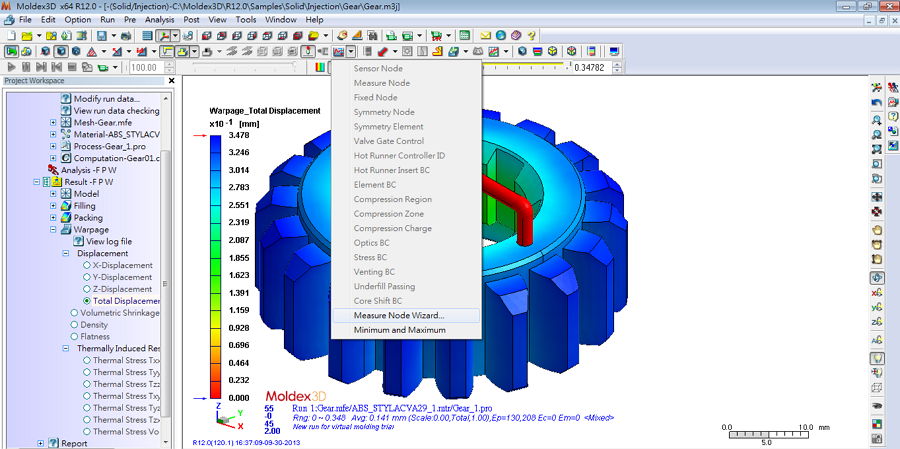Expand the Packing result node

(x=53, y=218)
